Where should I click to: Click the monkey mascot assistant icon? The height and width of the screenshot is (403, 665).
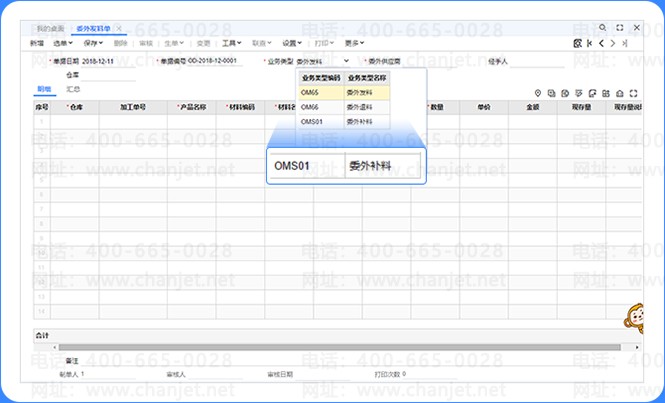(634, 319)
